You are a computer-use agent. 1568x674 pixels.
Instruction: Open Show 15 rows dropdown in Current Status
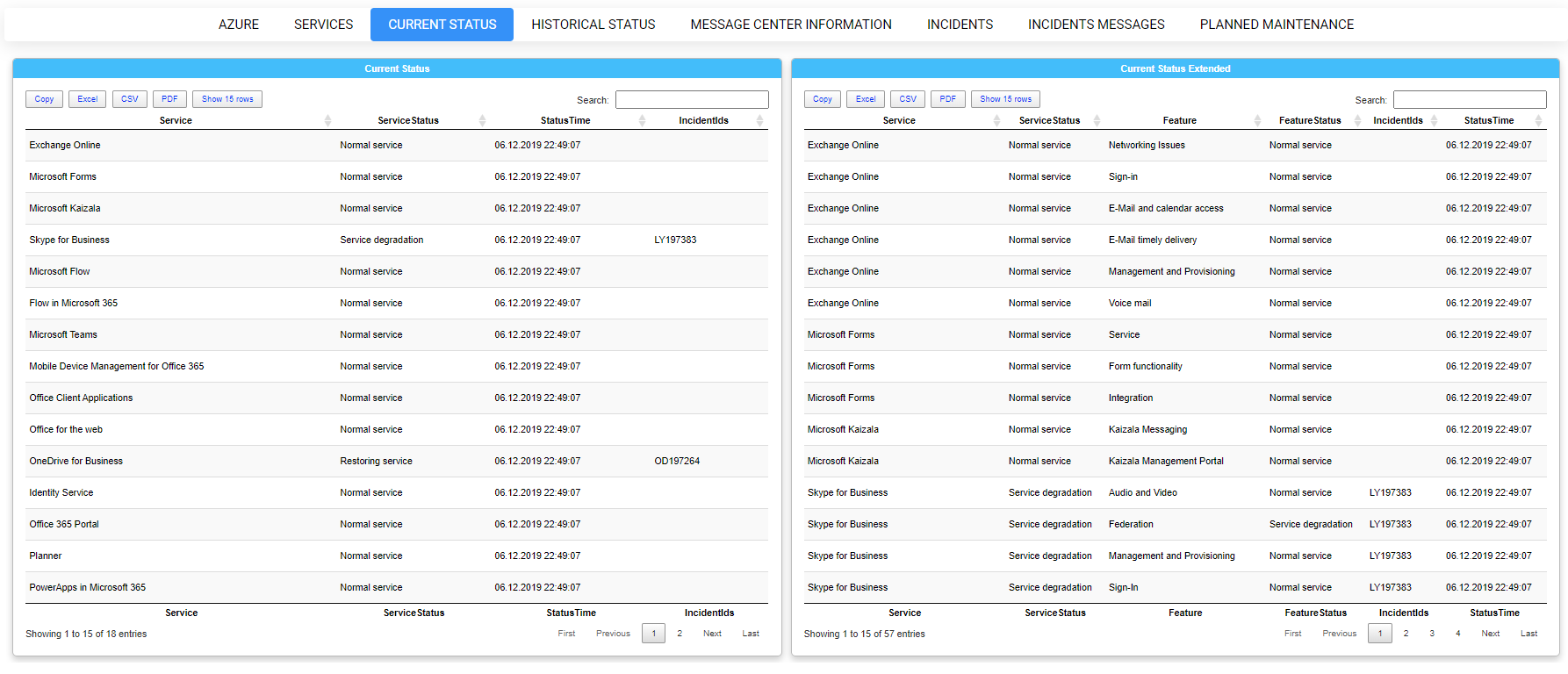coord(227,99)
